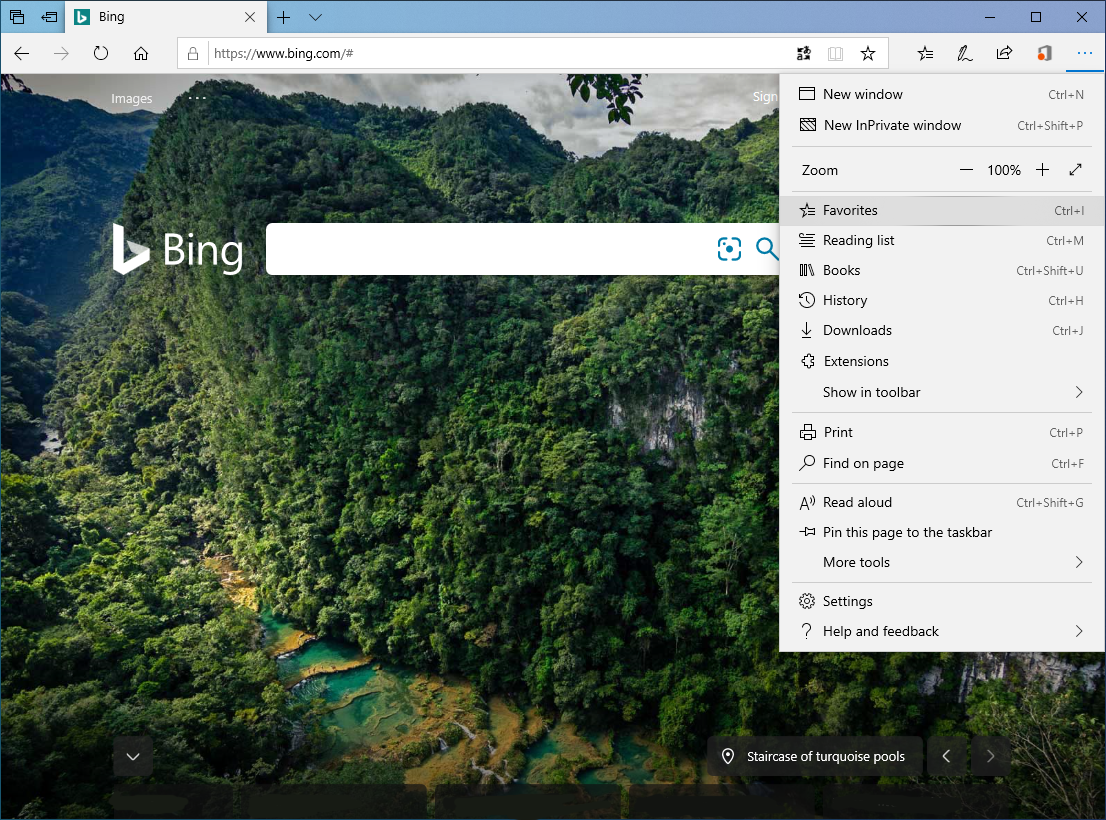Expand the More tools submenu
The image size is (1106, 820).
click(940, 562)
